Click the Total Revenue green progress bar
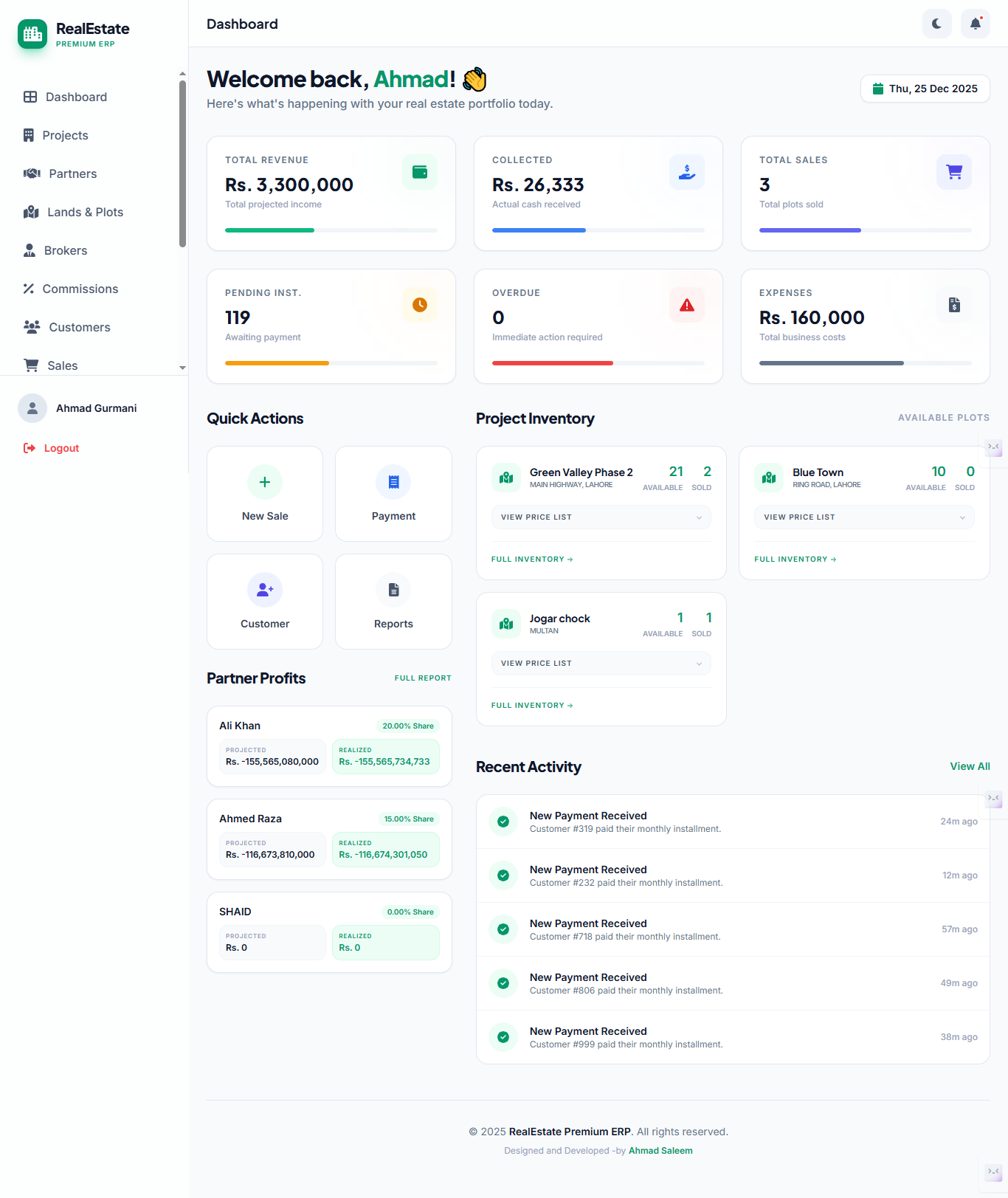Image resolution: width=1008 pixels, height=1198 pixels. (269, 230)
